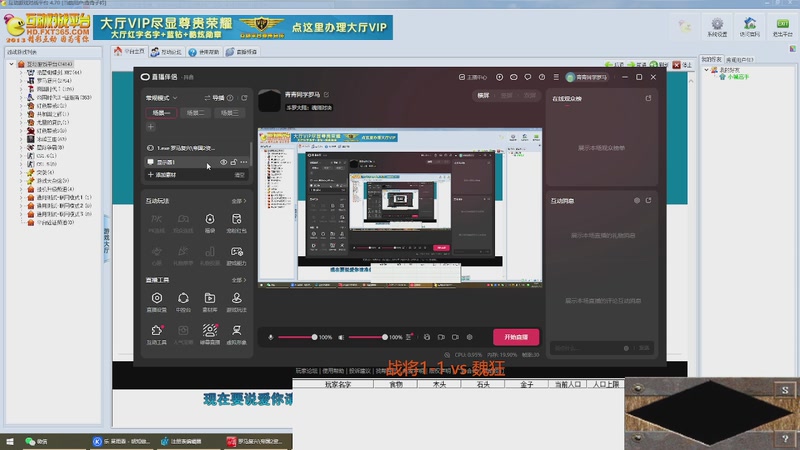Open the first tab with the home icon in the platform tab bar
This screenshot has height=450, width=800.
click(x=130, y=52)
